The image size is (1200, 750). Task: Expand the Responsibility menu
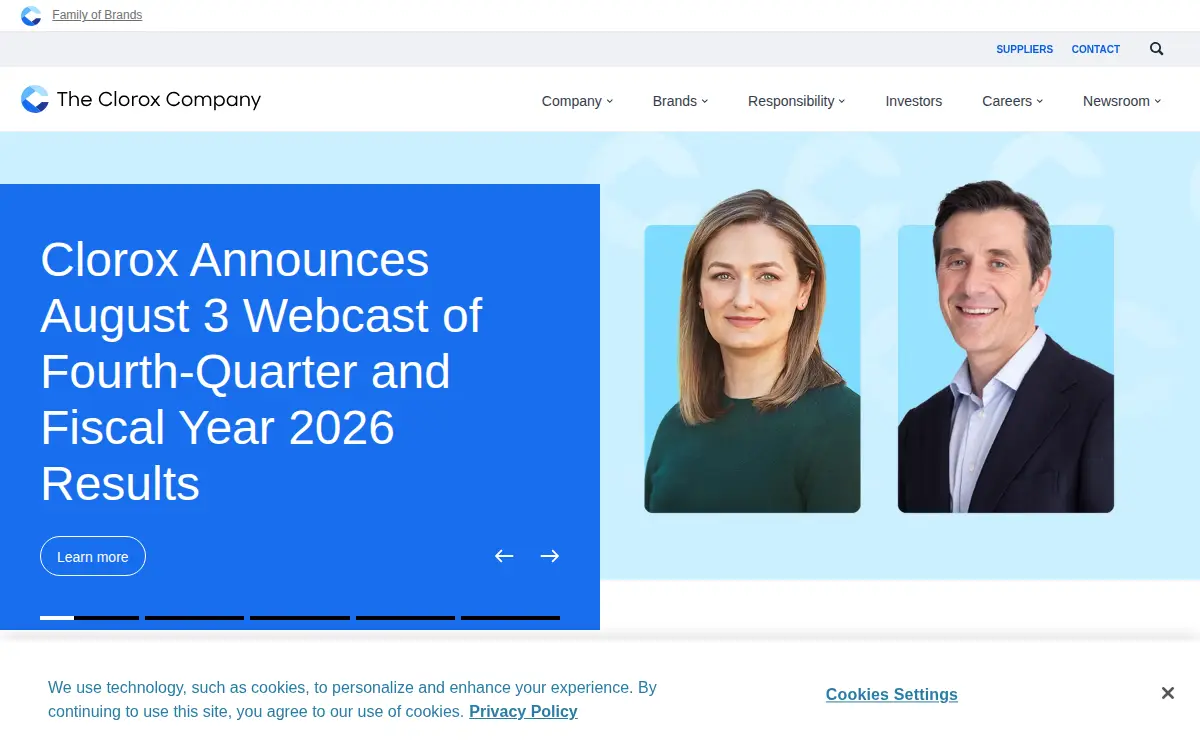796,101
